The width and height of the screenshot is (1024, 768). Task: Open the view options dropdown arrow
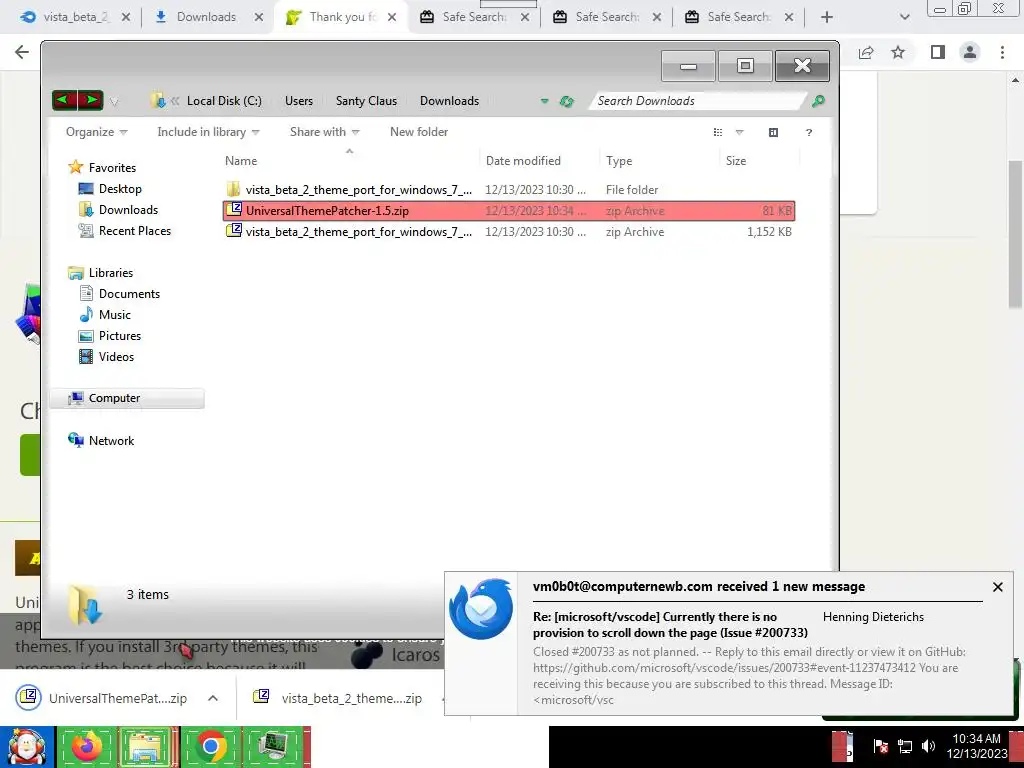[739, 133]
